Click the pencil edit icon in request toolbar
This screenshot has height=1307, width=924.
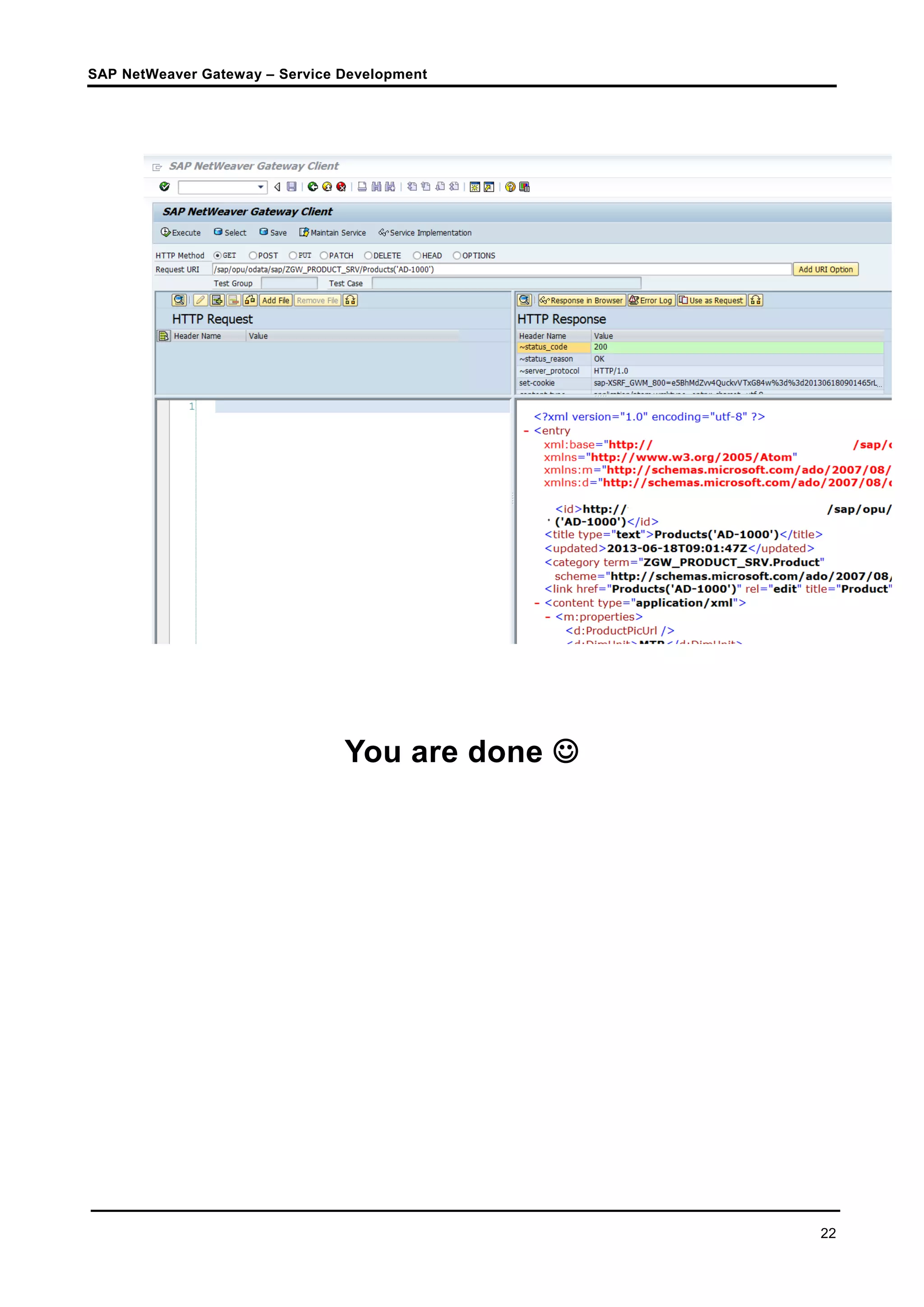[x=200, y=300]
